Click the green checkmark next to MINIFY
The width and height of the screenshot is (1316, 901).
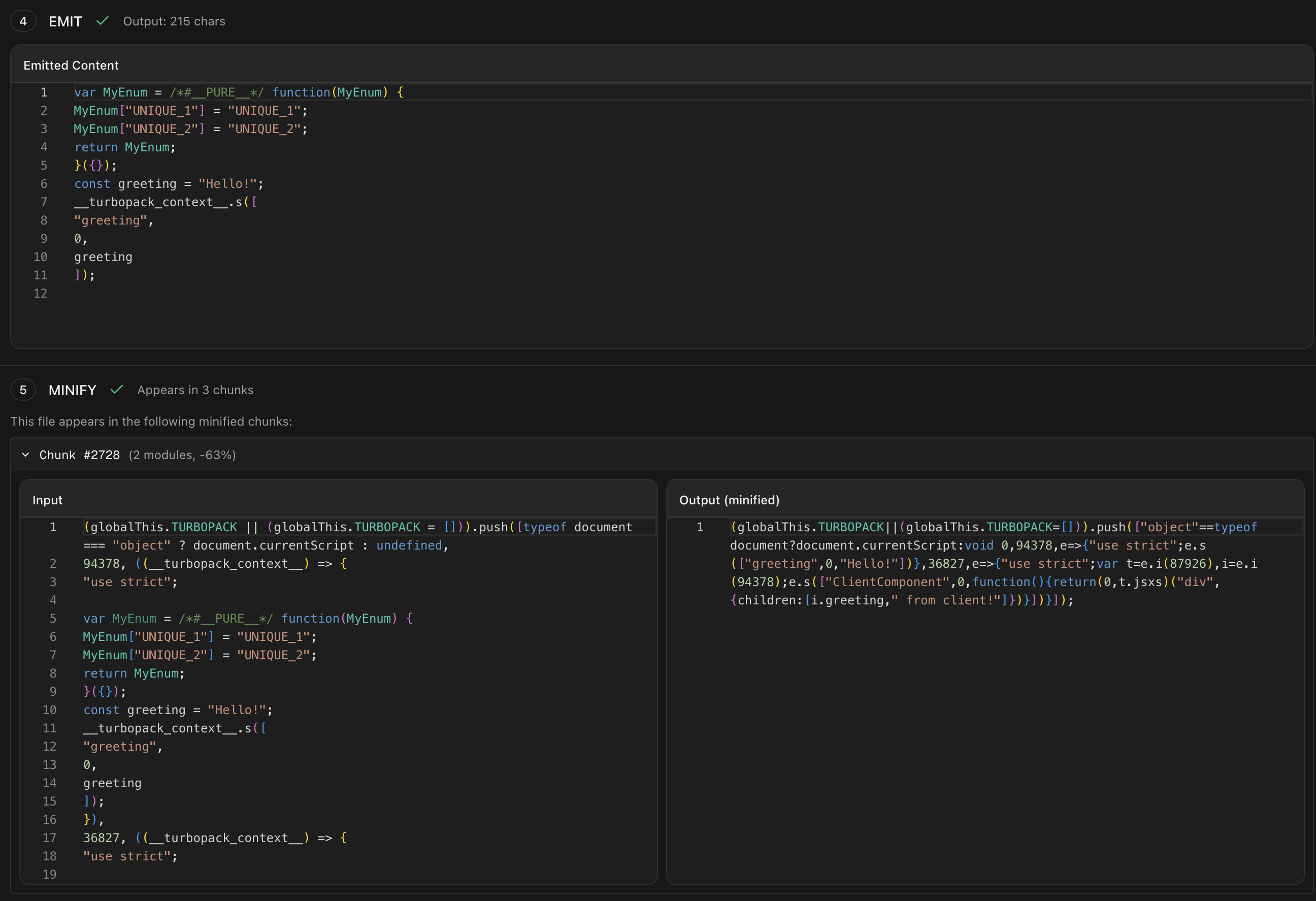(117, 390)
